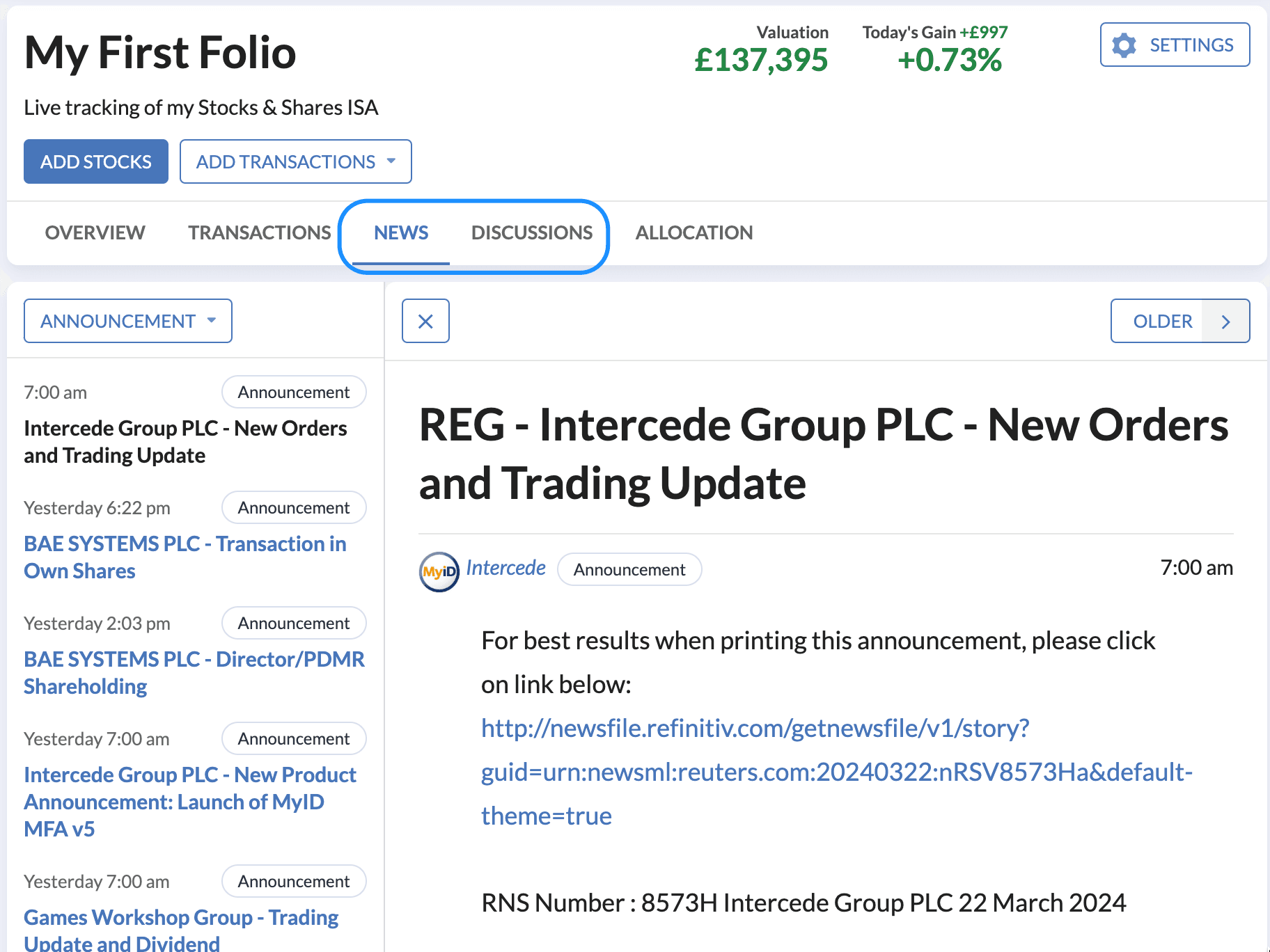Close the announcement with X icon
1270x952 pixels.
click(x=425, y=321)
